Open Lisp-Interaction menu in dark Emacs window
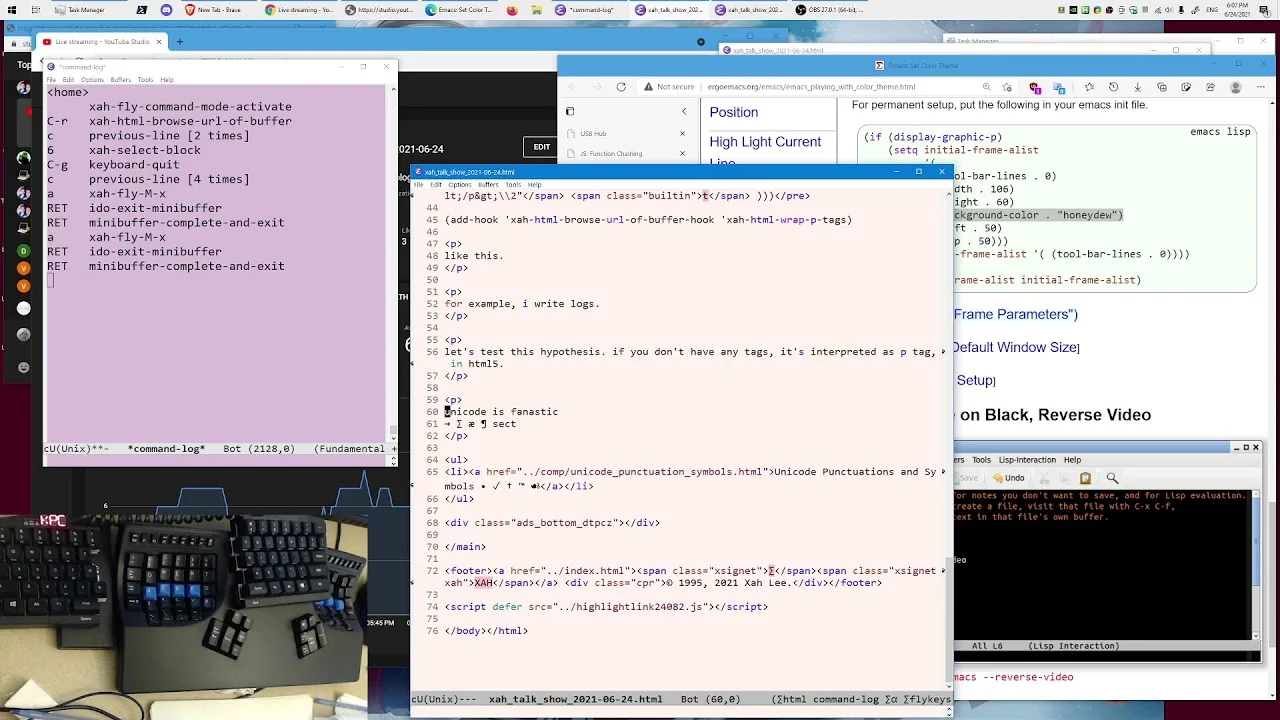The image size is (1280, 720). pos(1027,460)
